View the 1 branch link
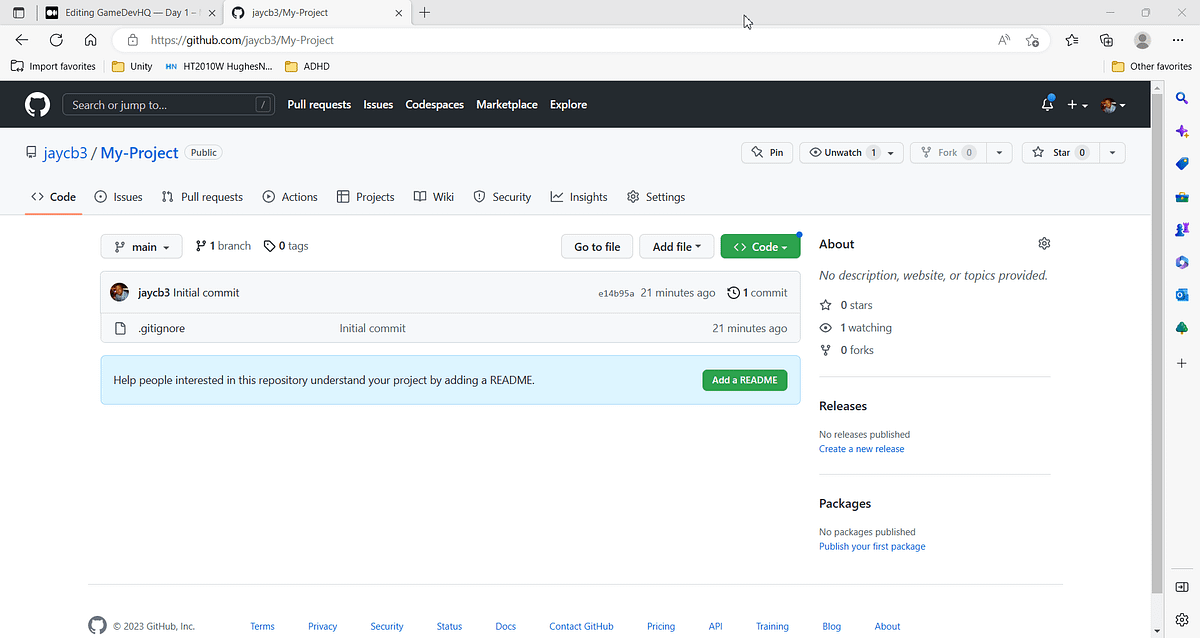This screenshot has width=1200, height=638. (223, 246)
